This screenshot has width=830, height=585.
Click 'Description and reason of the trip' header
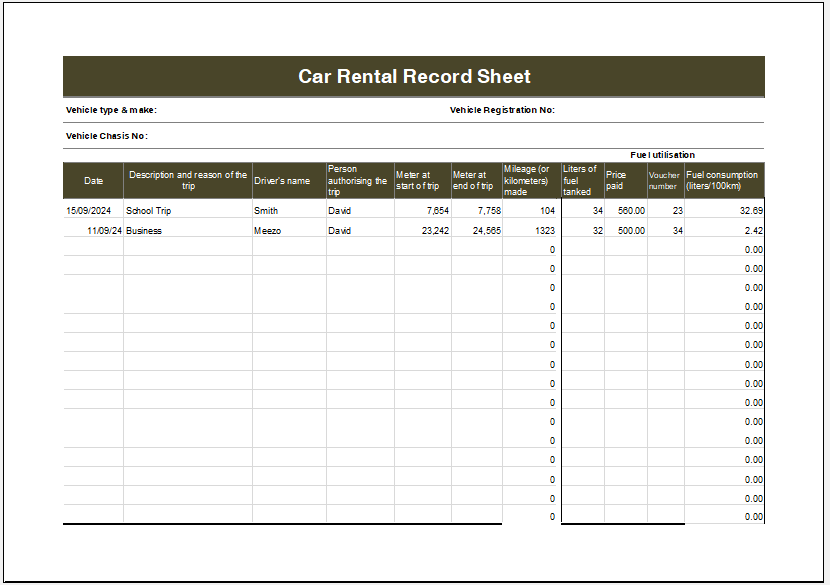pyautogui.click(x=188, y=181)
